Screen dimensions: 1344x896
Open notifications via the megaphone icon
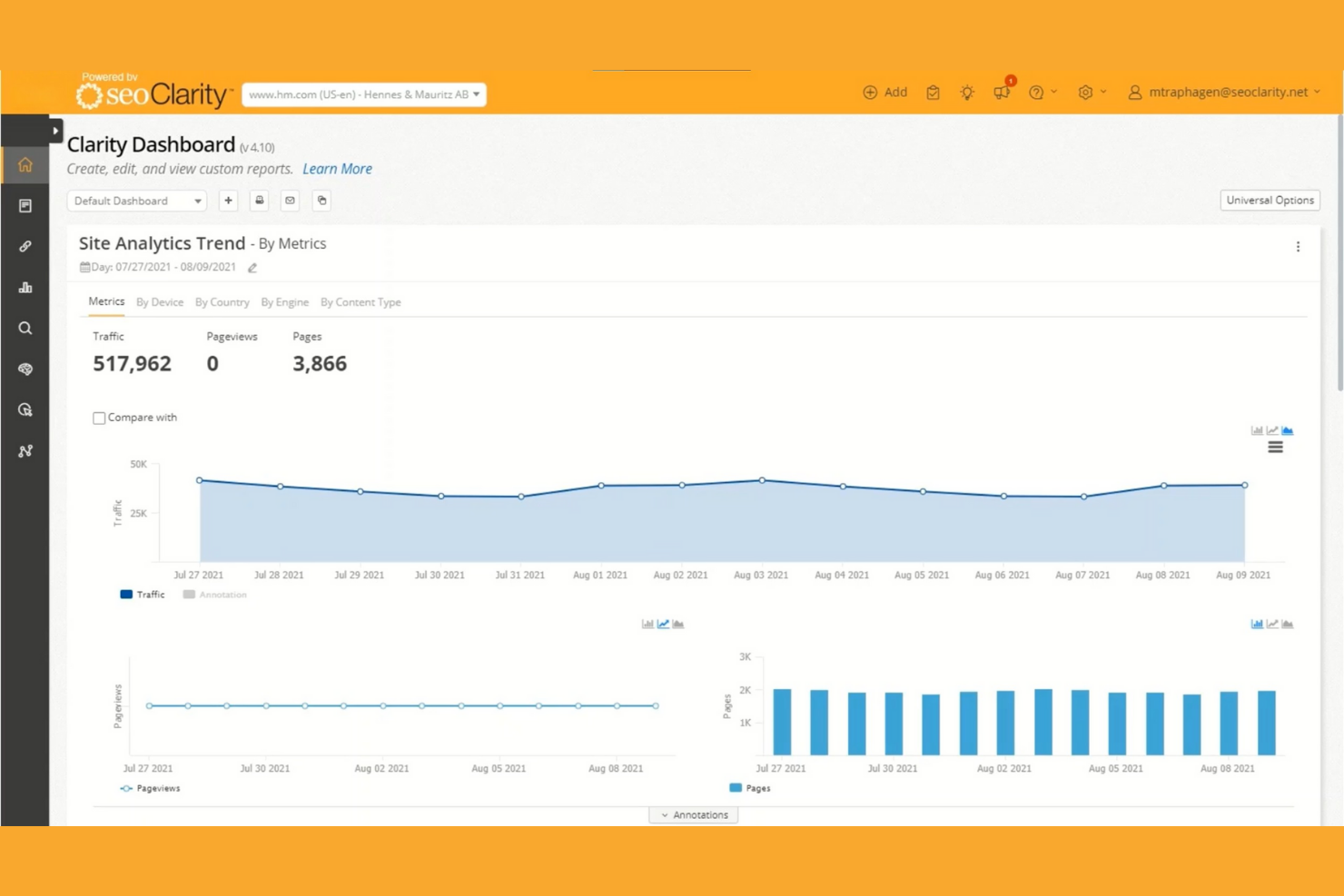tap(1001, 92)
